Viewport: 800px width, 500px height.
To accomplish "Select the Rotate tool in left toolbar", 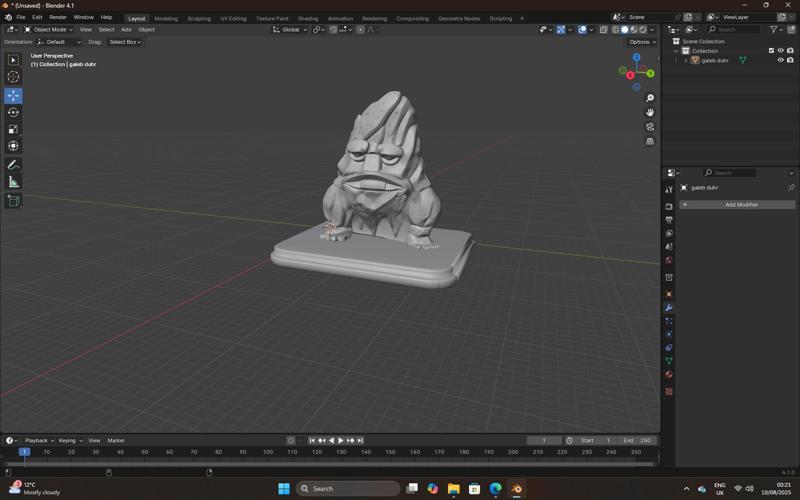I will tap(13, 113).
